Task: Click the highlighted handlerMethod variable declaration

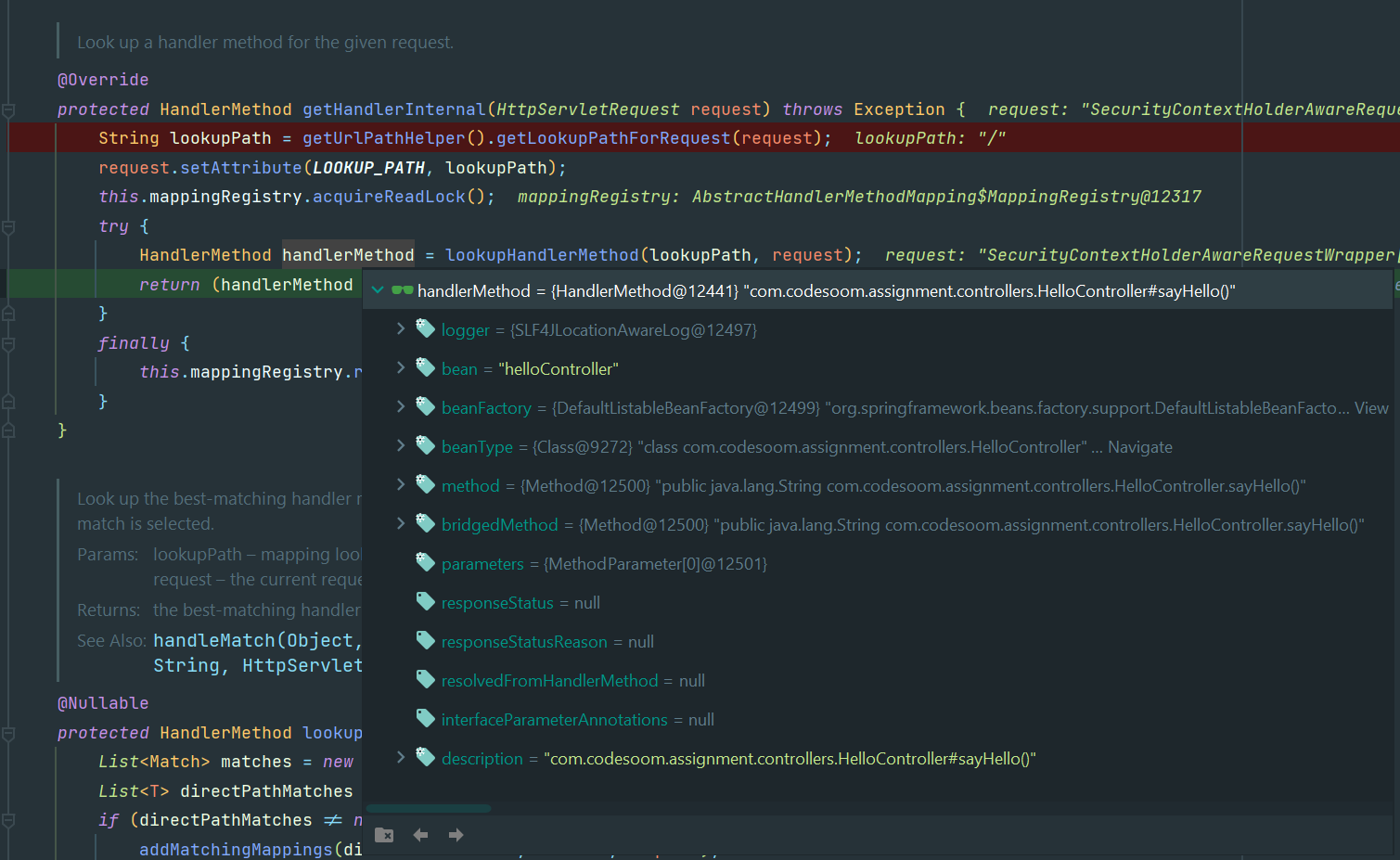Action: click(348, 255)
